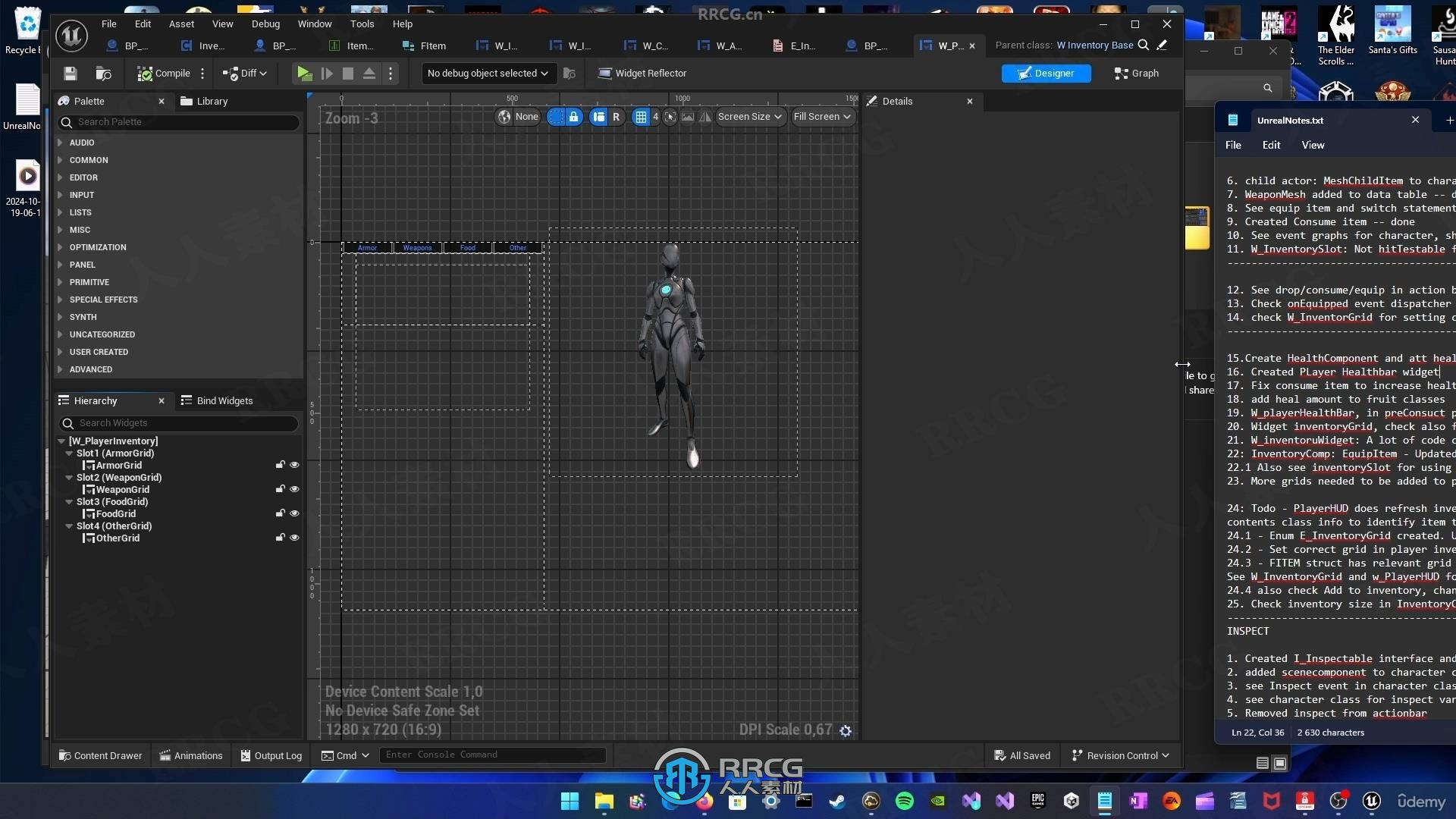Screen dimensions: 1456x819
Task: Click the Eject icon in toolbar
Action: pyautogui.click(x=369, y=74)
